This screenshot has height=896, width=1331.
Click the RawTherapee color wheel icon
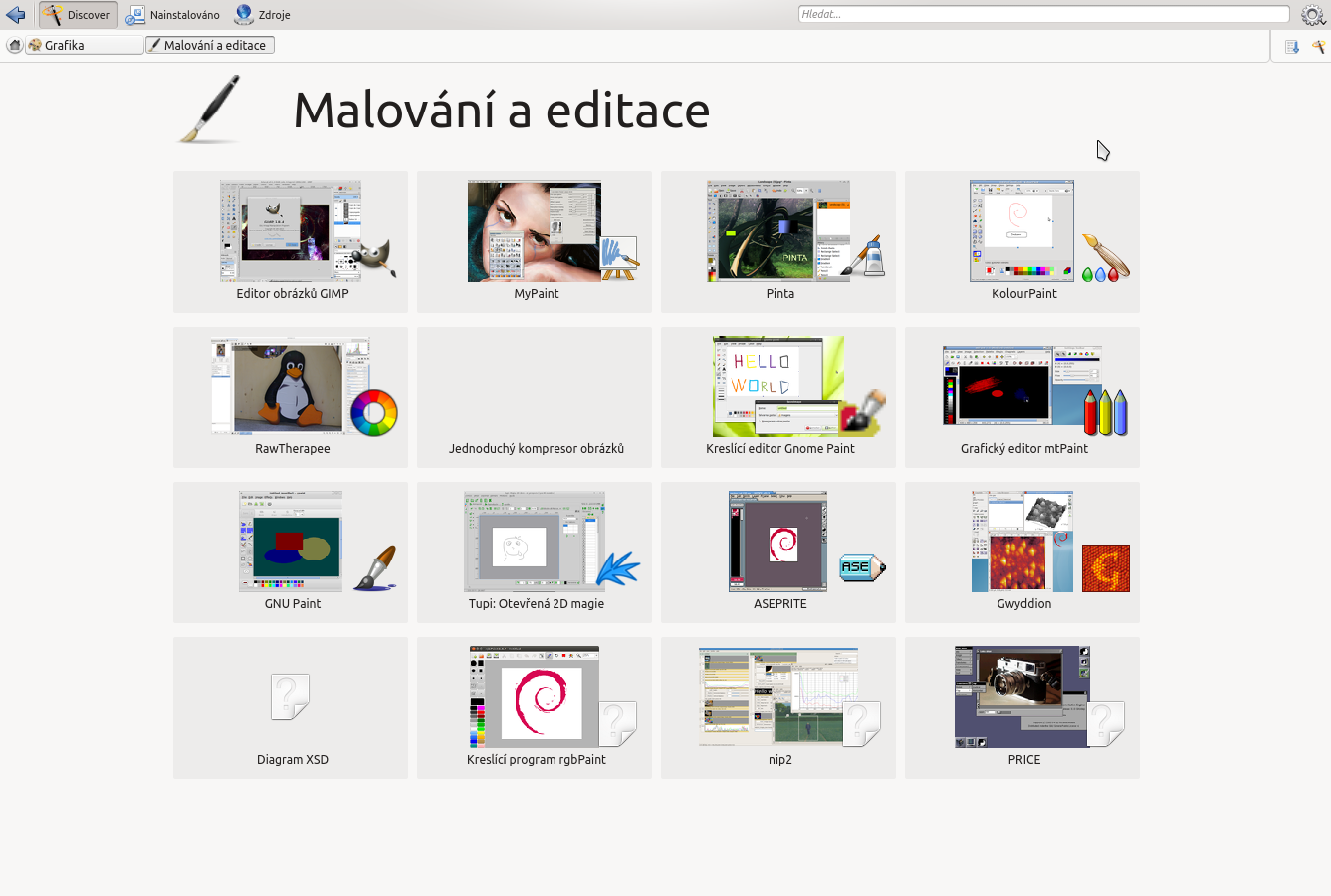(x=373, y=412)
